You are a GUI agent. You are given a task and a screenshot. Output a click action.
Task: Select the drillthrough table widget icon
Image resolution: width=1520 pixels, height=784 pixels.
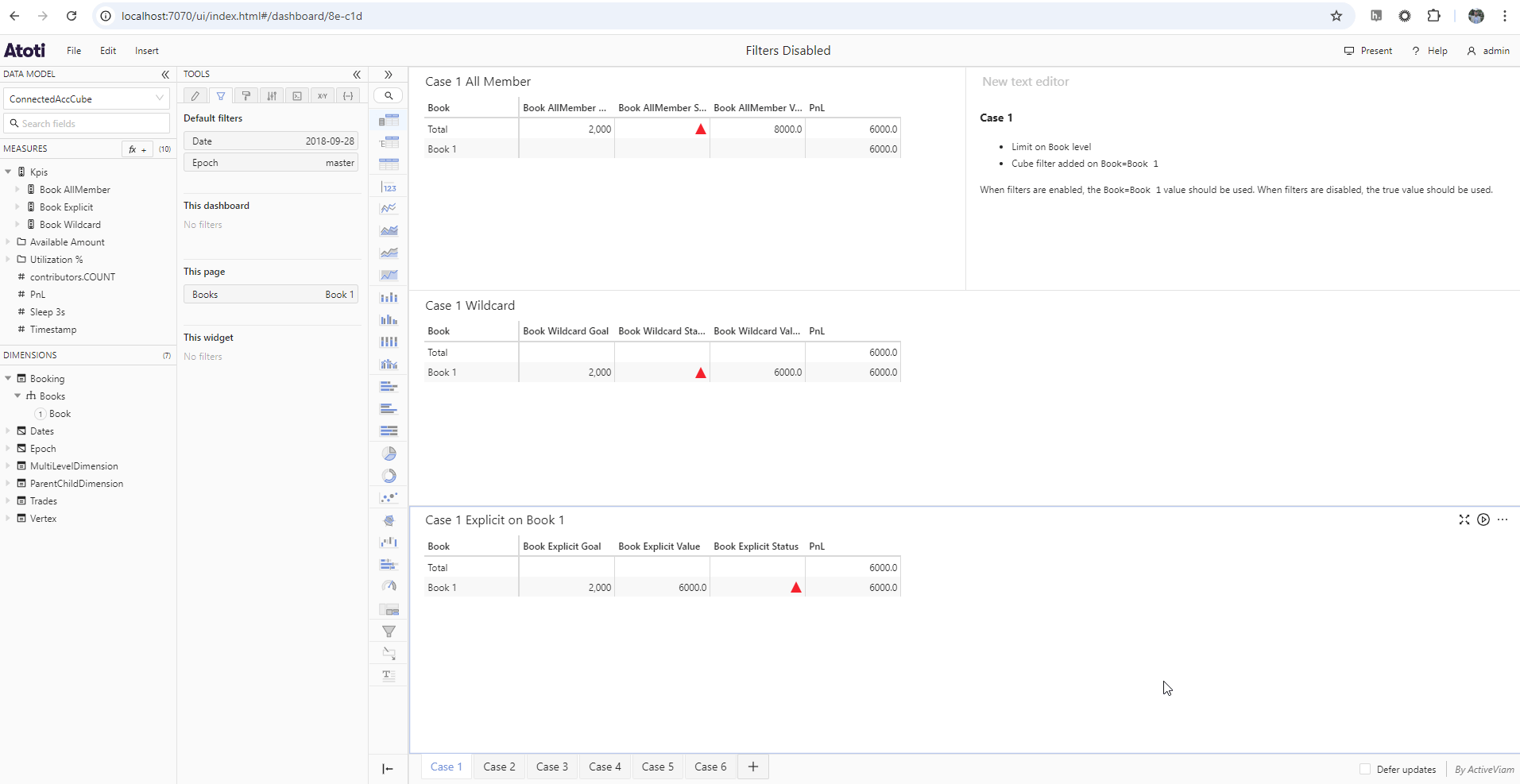pyautogui.click(x=389, y=654)
